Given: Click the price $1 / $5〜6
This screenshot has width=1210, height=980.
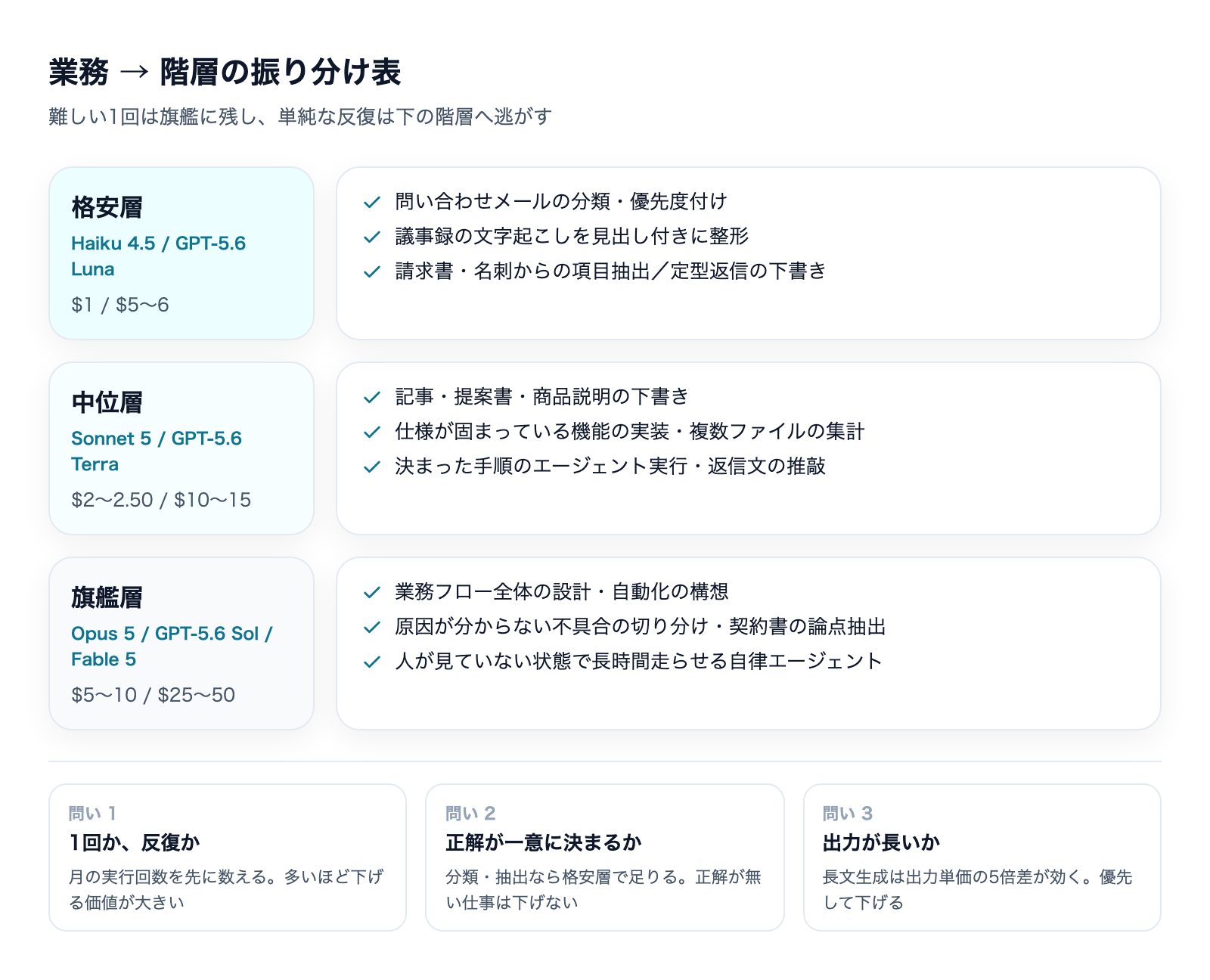Looking at the screenshot, I should pos(120,305).
